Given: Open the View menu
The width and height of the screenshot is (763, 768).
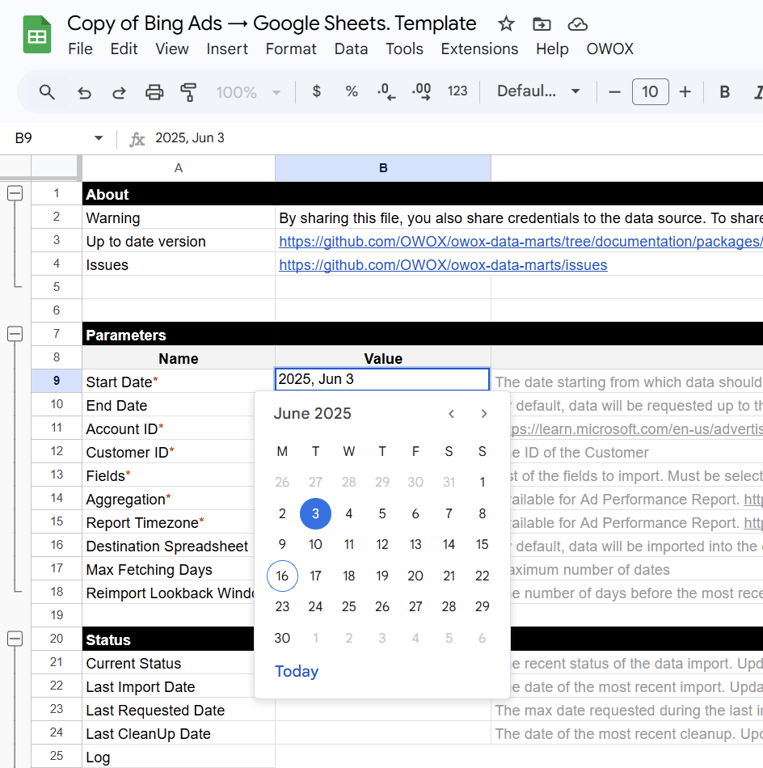Looking at the screenshot, I should 172,49.
